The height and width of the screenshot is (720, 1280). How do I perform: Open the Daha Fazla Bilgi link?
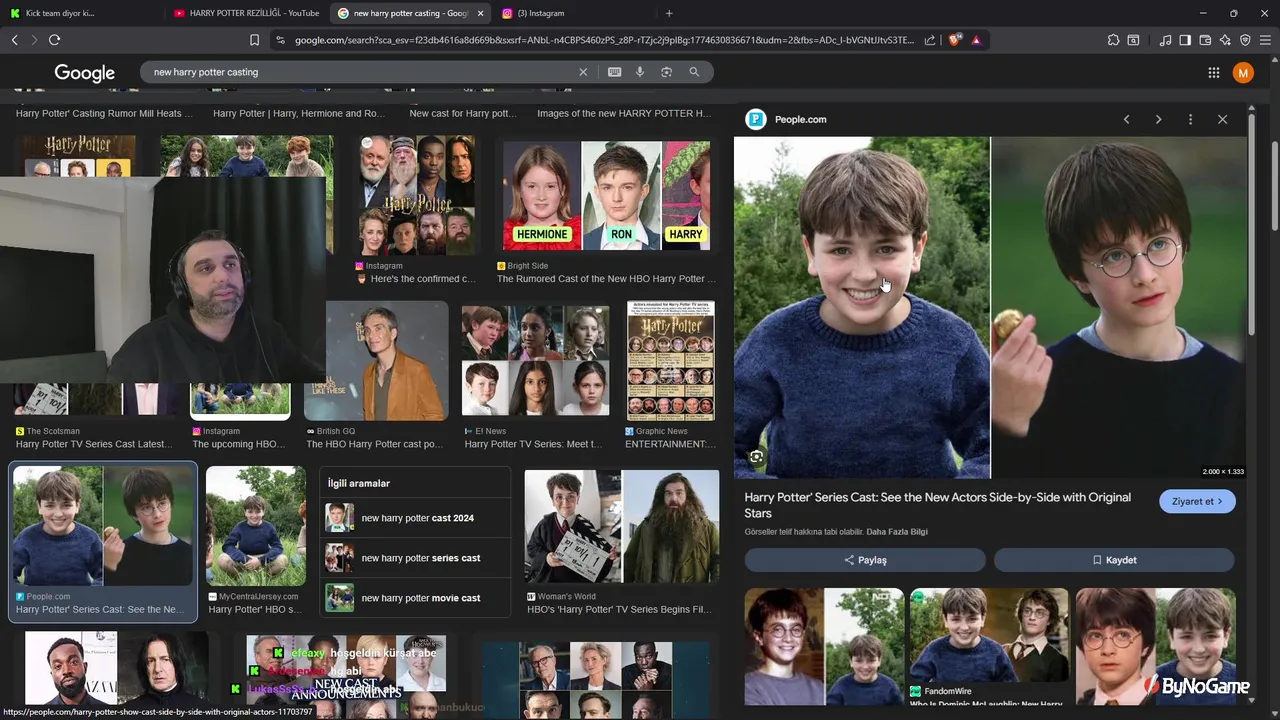pyautogui.click(x=897, y=531)
